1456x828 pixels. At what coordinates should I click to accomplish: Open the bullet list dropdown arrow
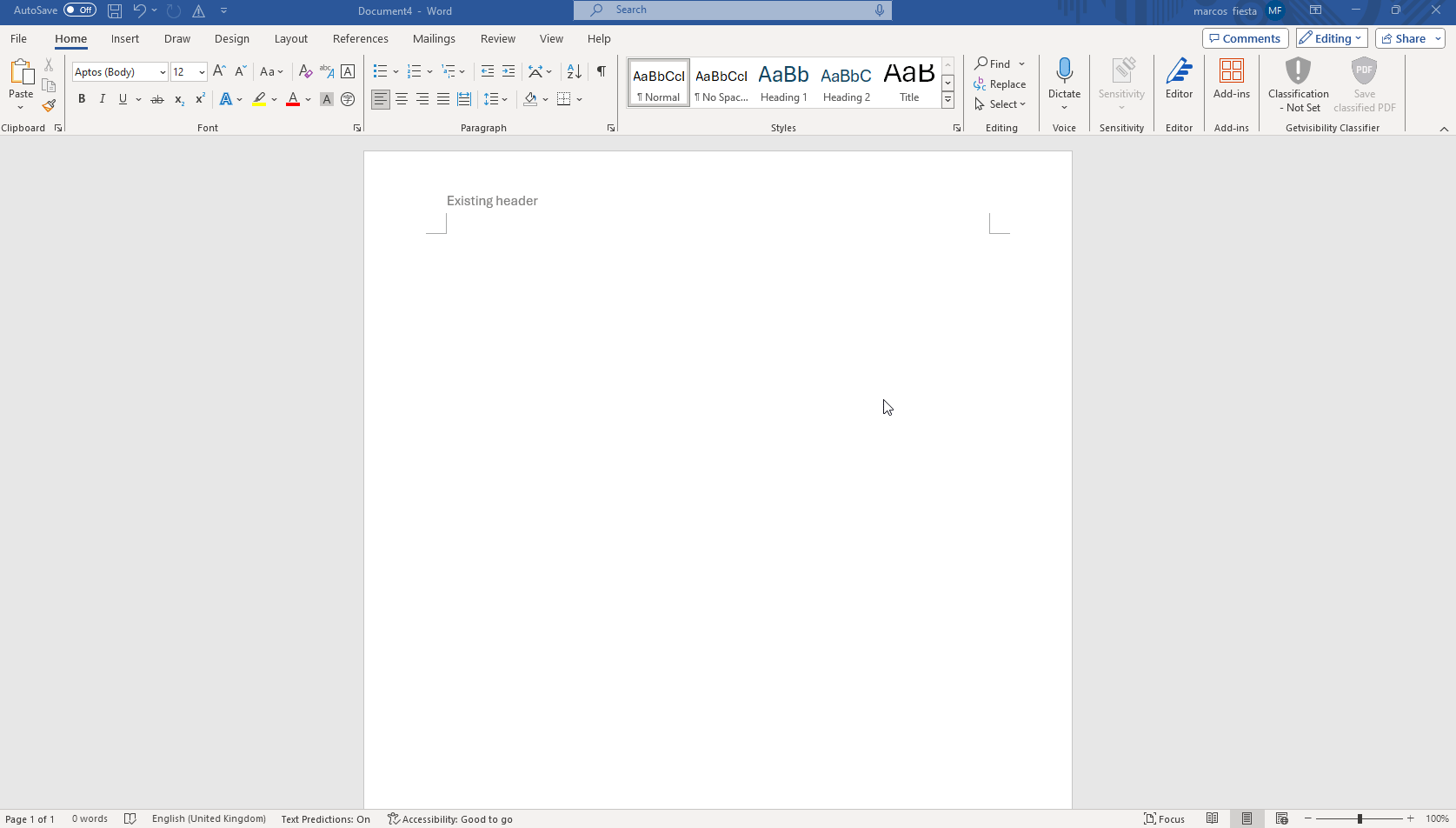point(396,72)
